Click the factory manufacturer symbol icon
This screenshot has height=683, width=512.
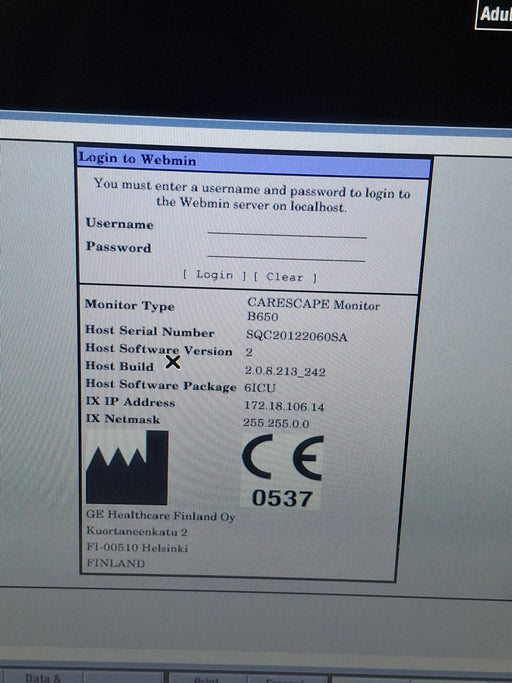[x=127, y=467]
